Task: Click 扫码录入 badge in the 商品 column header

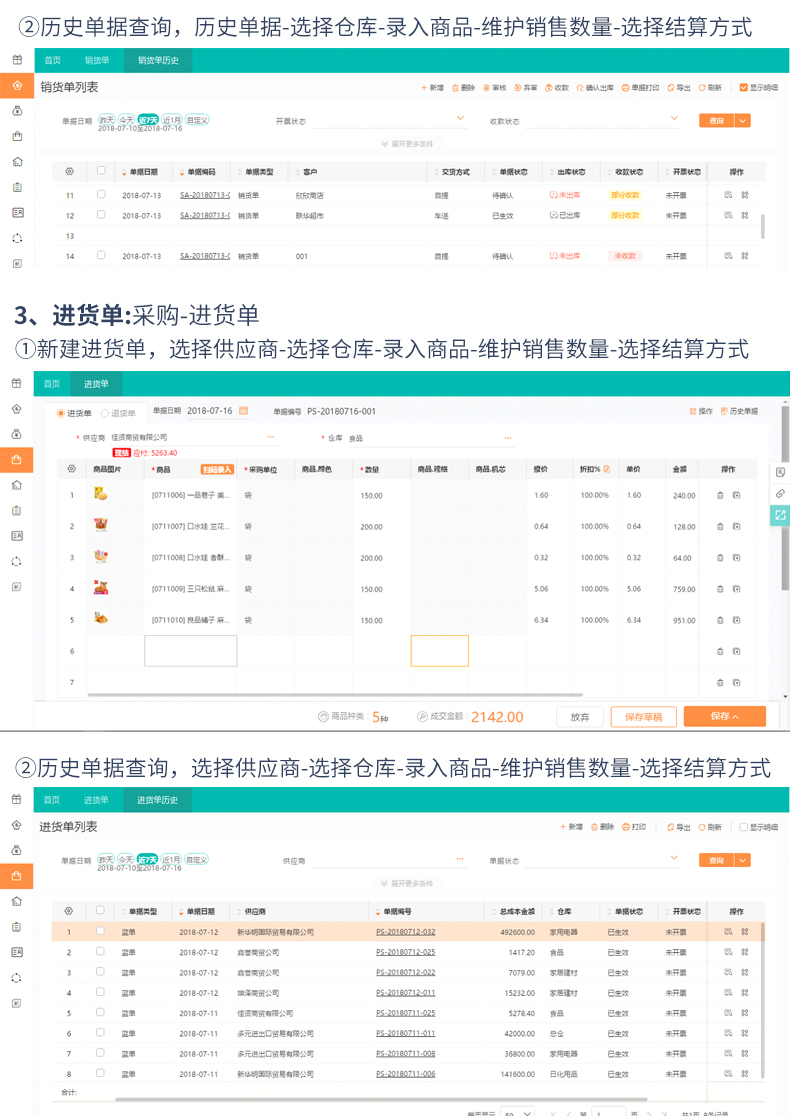Action: [x=217, y=470]
